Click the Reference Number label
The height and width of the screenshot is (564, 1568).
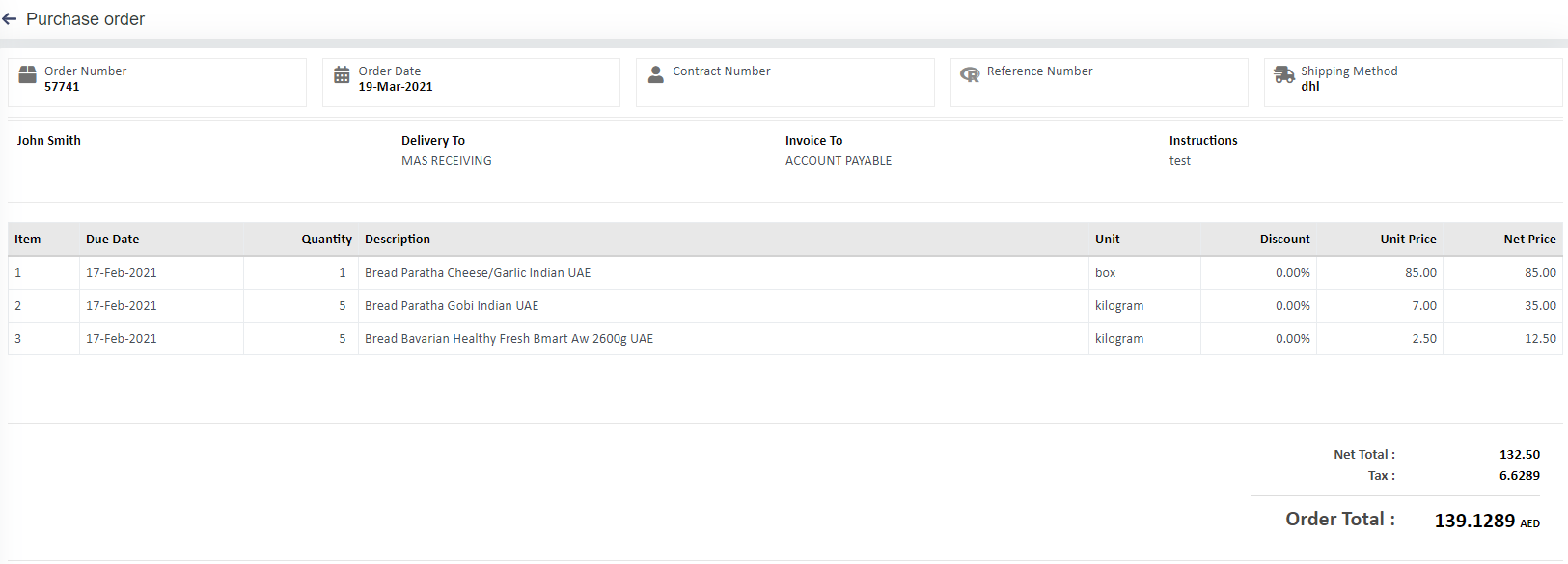[x=1039, y=71]
